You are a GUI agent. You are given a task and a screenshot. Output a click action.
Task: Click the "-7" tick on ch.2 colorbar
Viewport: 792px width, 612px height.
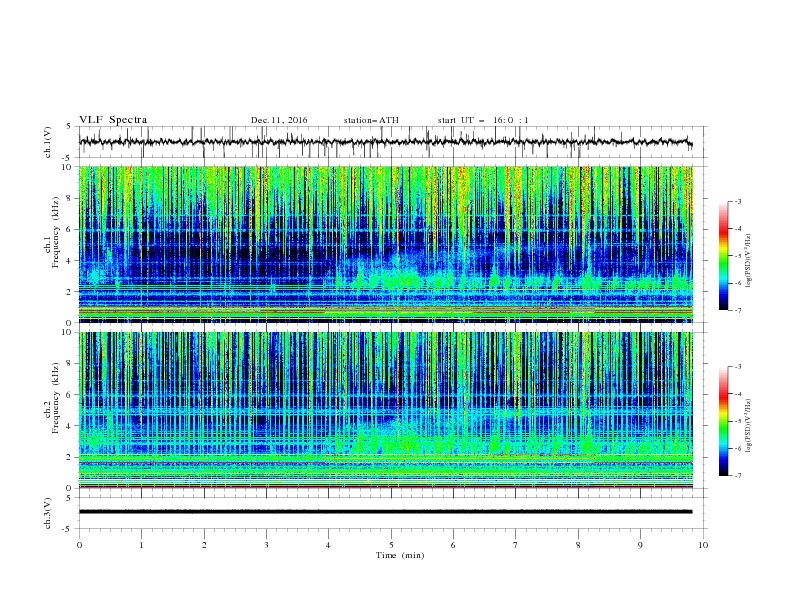737,476
